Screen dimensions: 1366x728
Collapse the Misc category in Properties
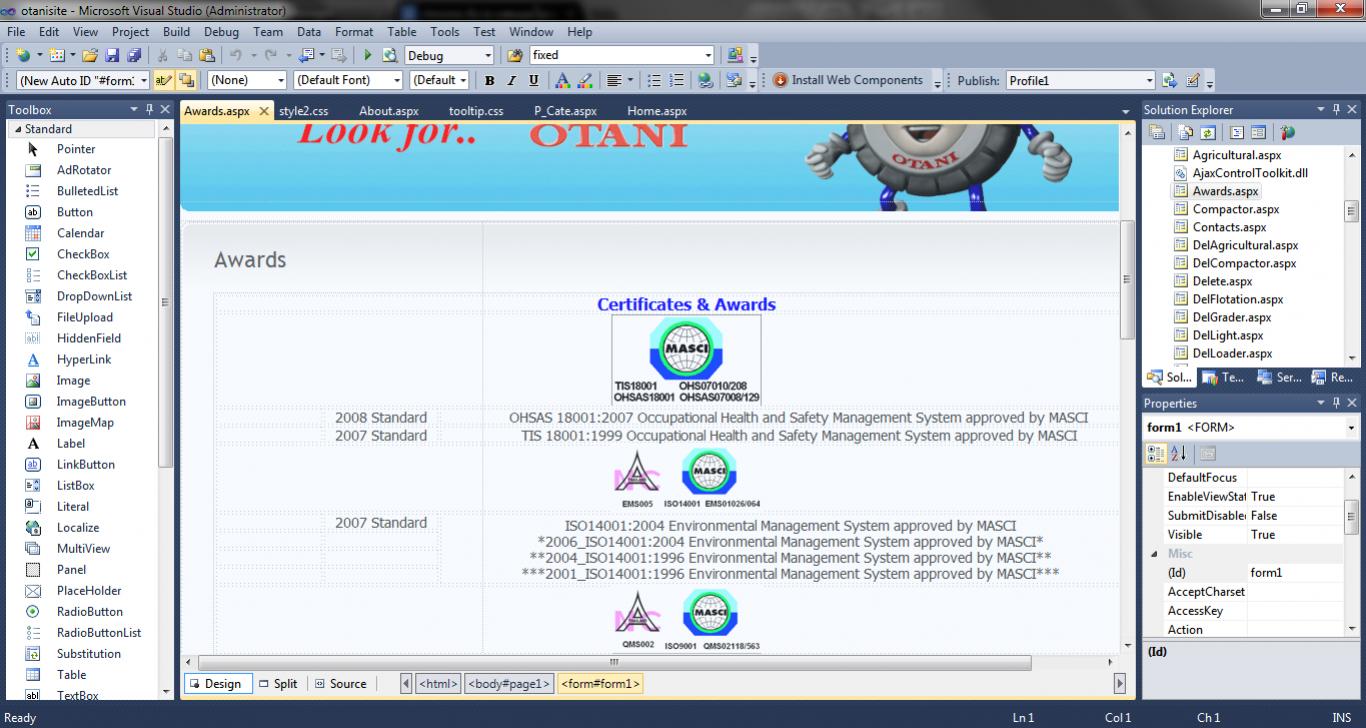[1153, 553]
